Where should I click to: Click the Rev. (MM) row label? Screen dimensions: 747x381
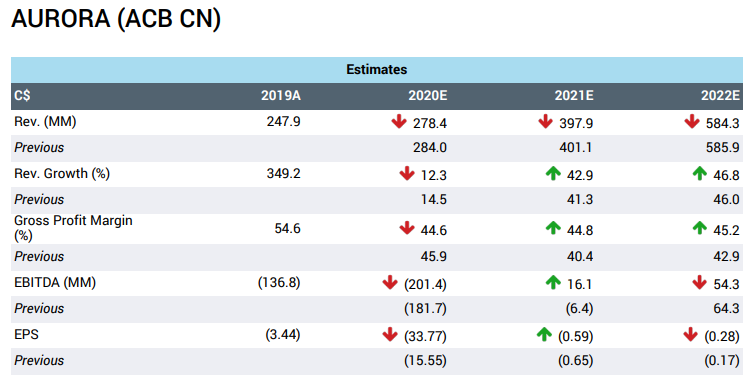(x=45, y=122)
